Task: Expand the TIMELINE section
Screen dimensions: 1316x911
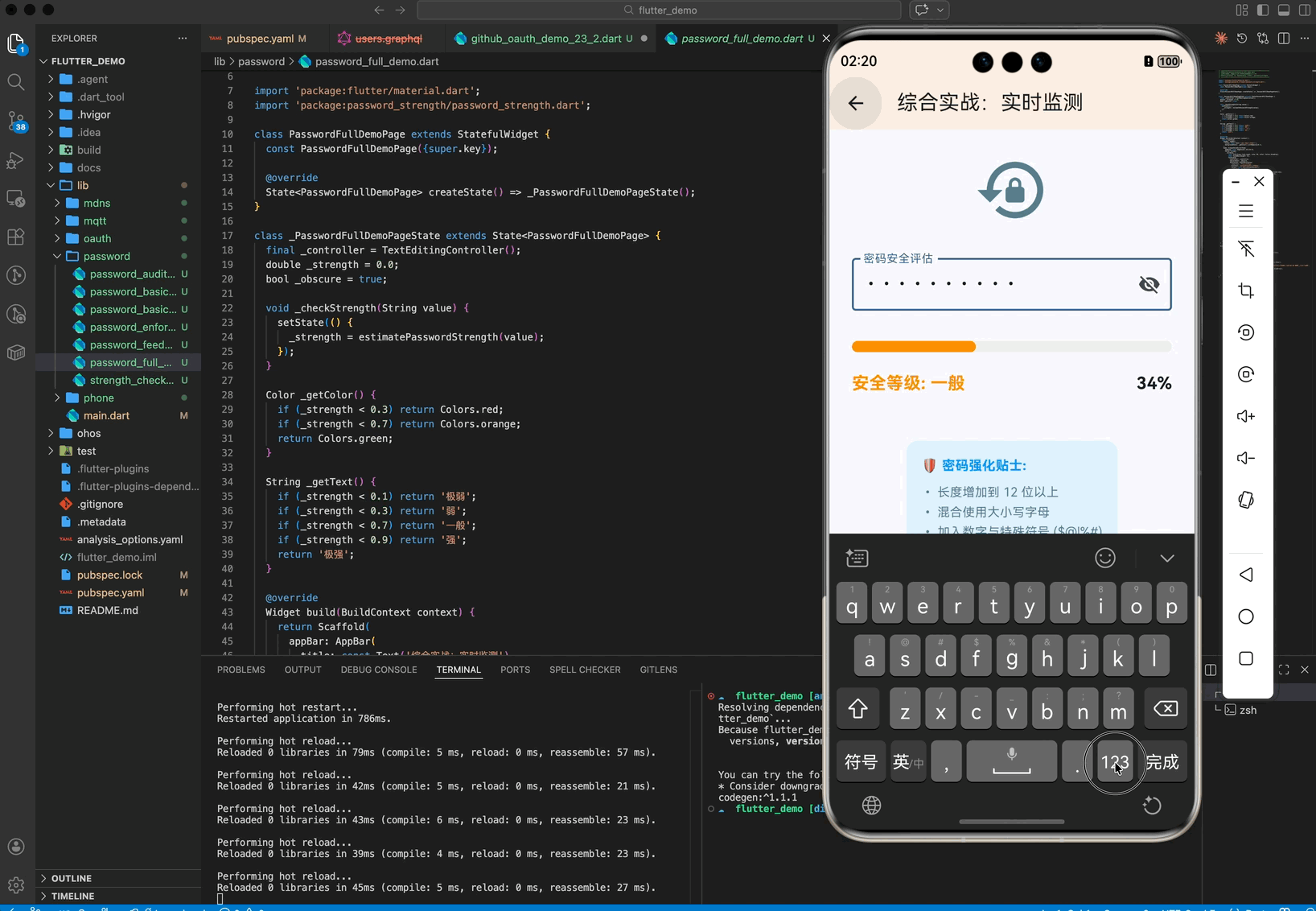Action: pyautogui.click(x=72, y=896)
